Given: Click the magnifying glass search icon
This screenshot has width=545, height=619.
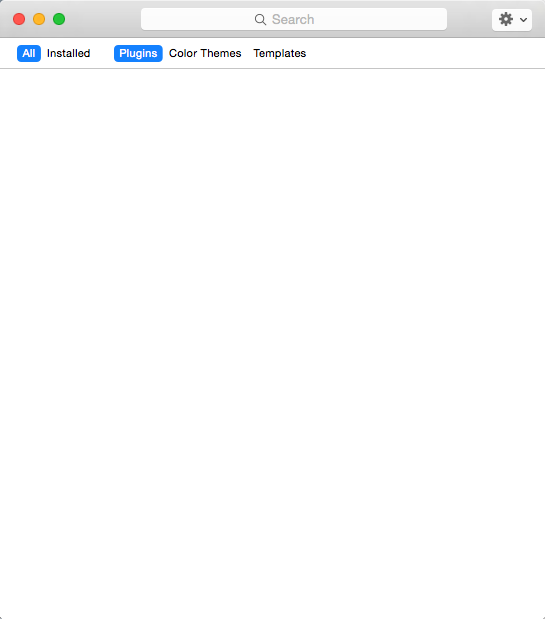Looking at the screenshot, I should click(260, 19).
